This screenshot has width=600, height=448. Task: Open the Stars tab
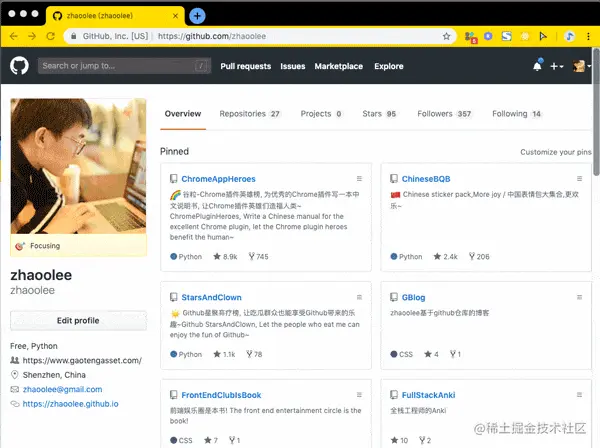(x=380, y=114)
